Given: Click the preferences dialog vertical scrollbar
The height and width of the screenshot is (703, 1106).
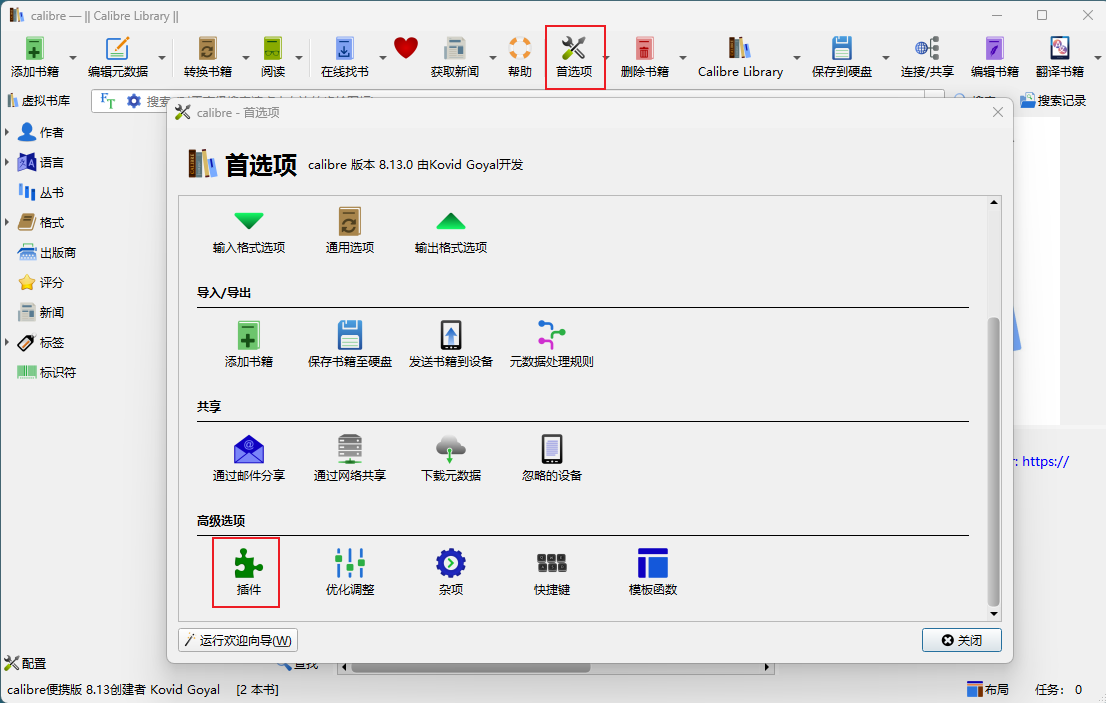Looking at the screenshot, I should (993, 460).
